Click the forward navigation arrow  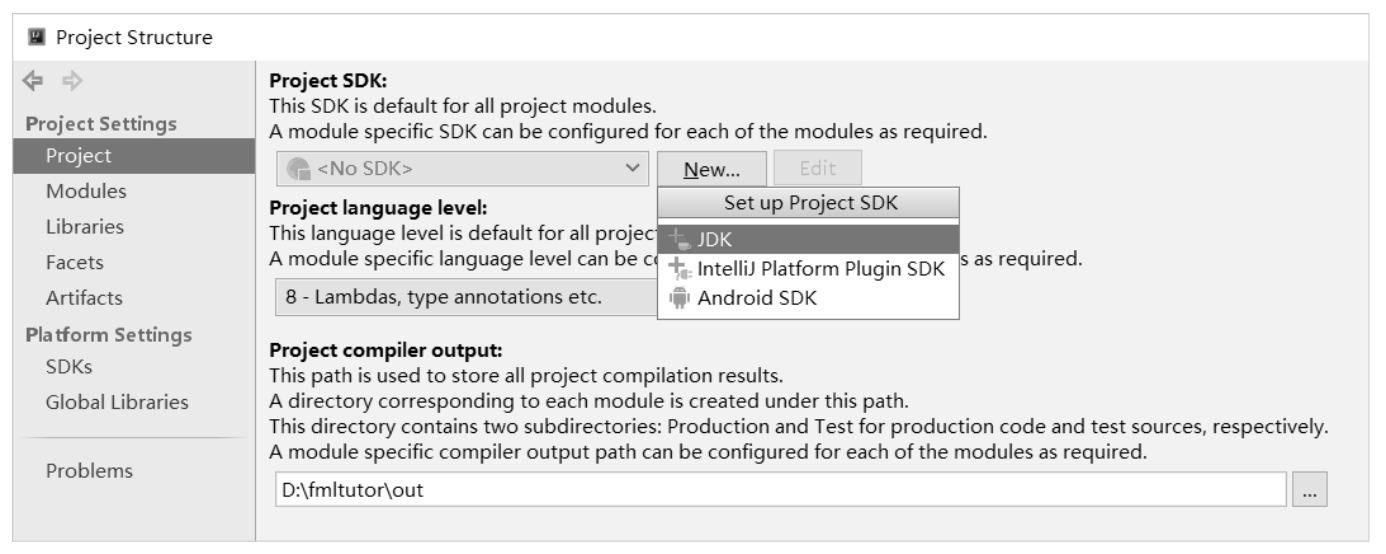(68, 82)
